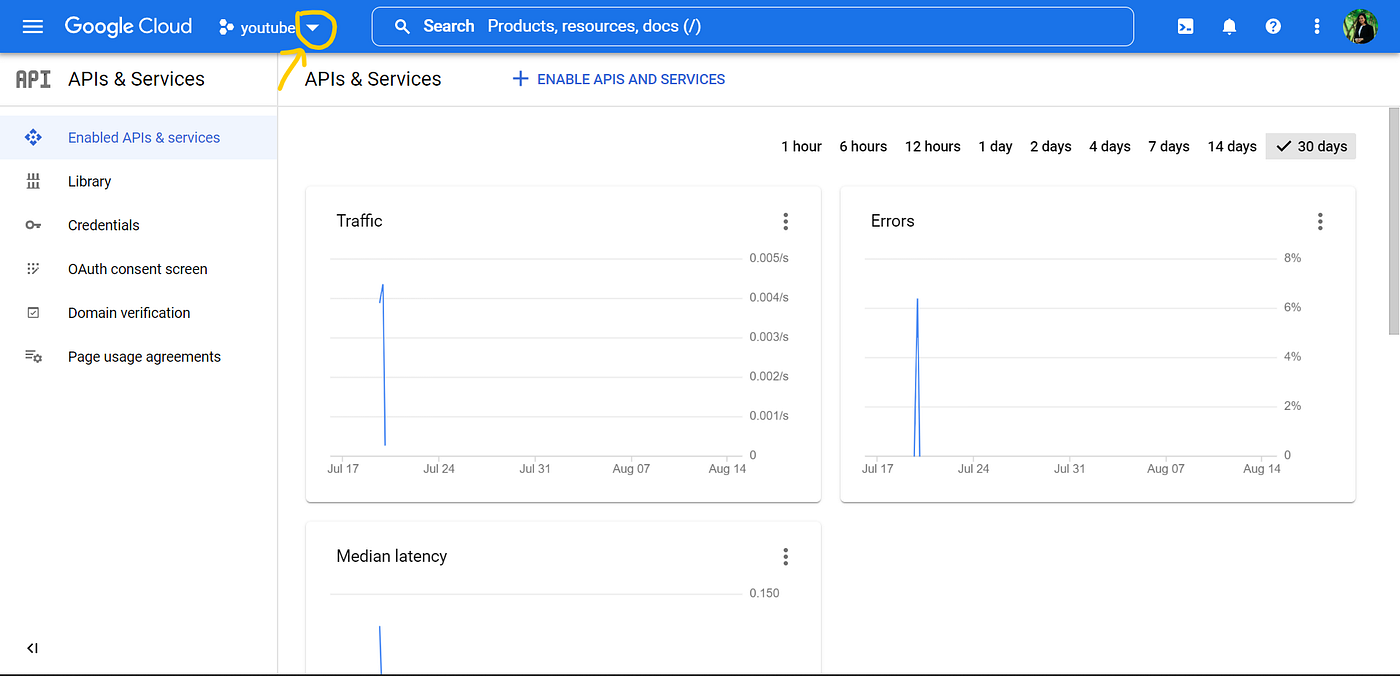Select the 30 days time range

pyautogui.click(x=1311, y=146)
